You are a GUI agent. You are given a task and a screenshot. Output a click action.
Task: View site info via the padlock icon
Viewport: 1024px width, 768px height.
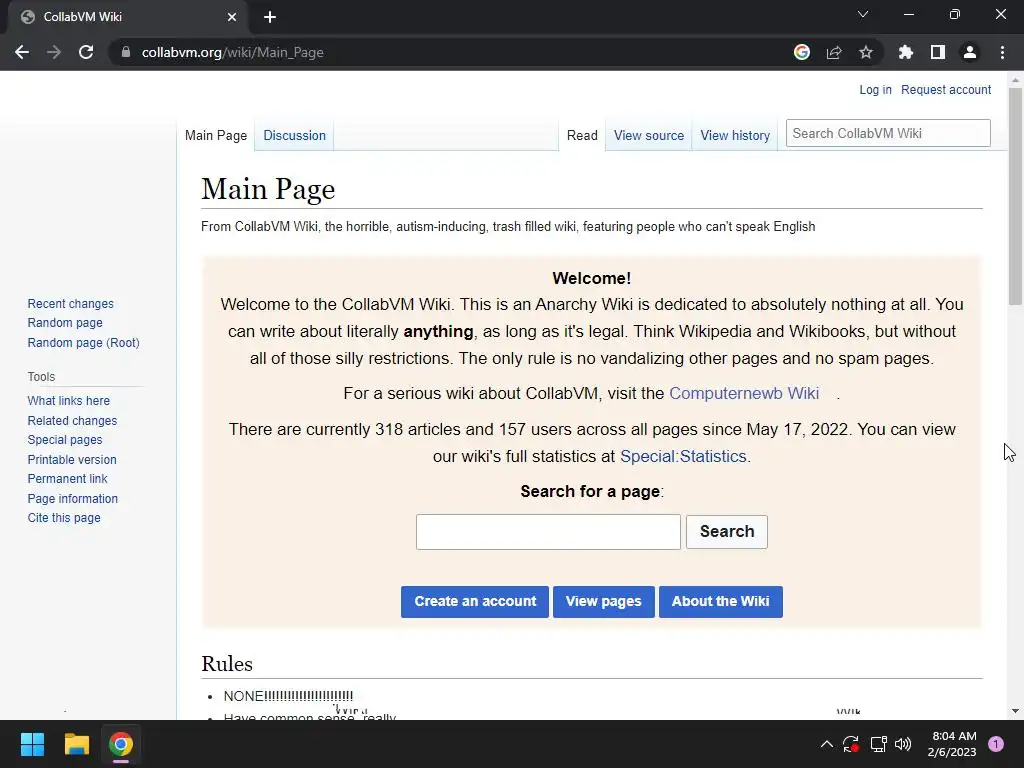[126, 52]
